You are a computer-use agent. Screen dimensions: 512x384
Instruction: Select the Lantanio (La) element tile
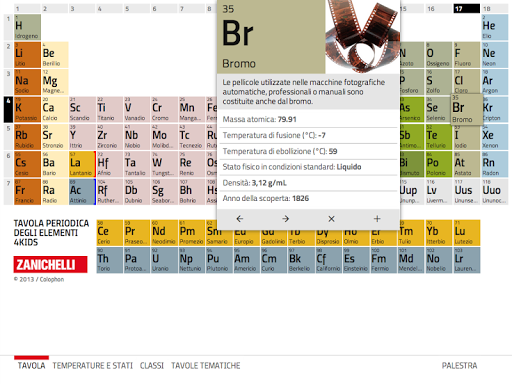tap(82, 164)
